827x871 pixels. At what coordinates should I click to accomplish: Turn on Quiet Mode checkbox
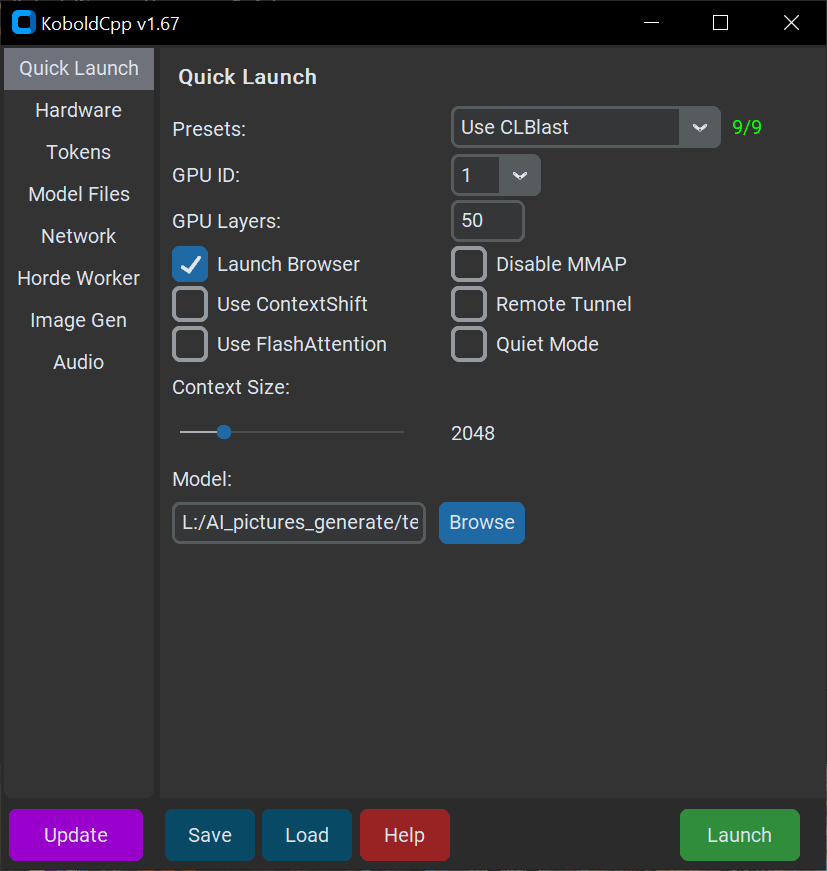(469, 344)
